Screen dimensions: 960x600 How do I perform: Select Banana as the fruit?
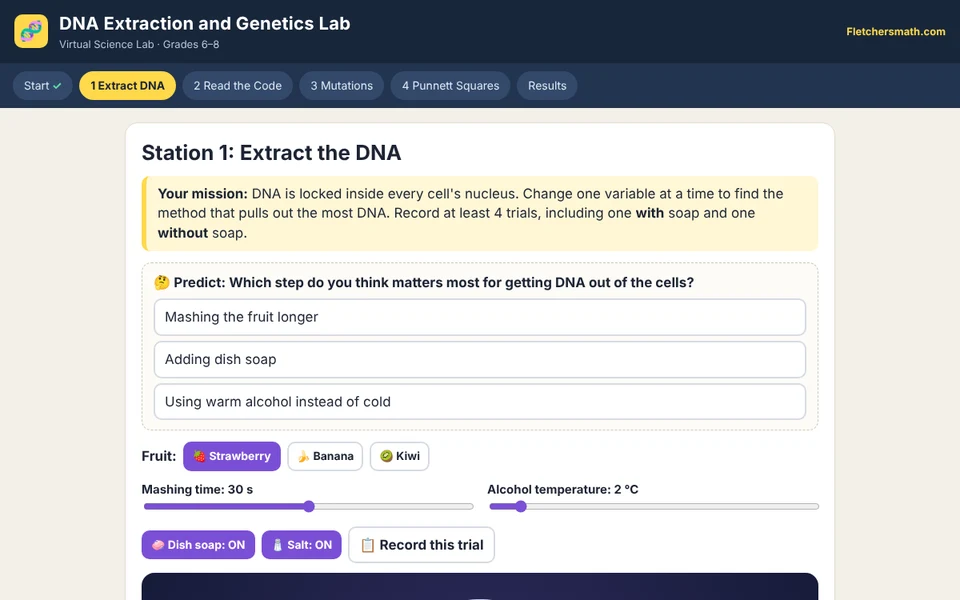coord(325,456)
